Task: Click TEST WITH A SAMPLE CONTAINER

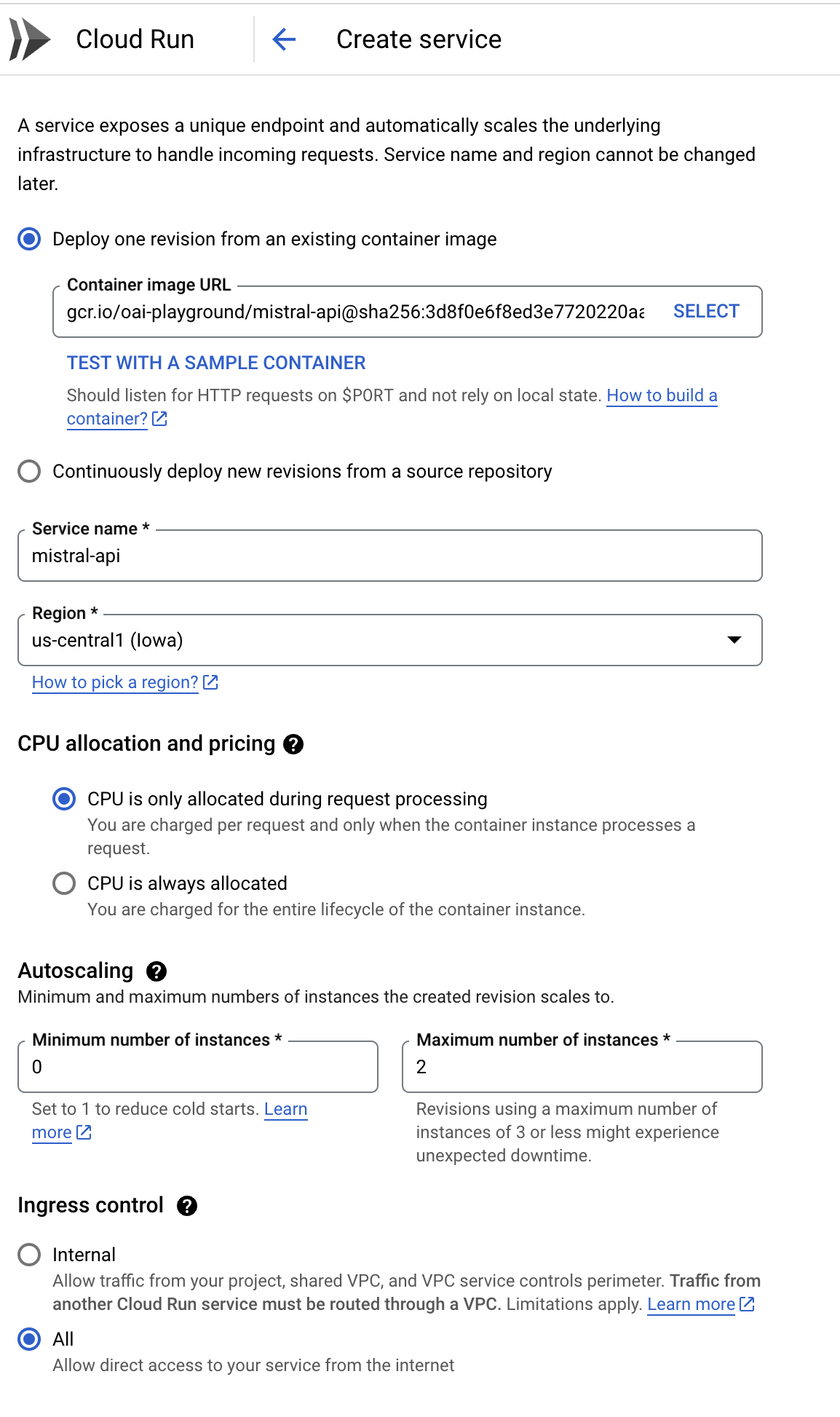Action: pos(216,363)
